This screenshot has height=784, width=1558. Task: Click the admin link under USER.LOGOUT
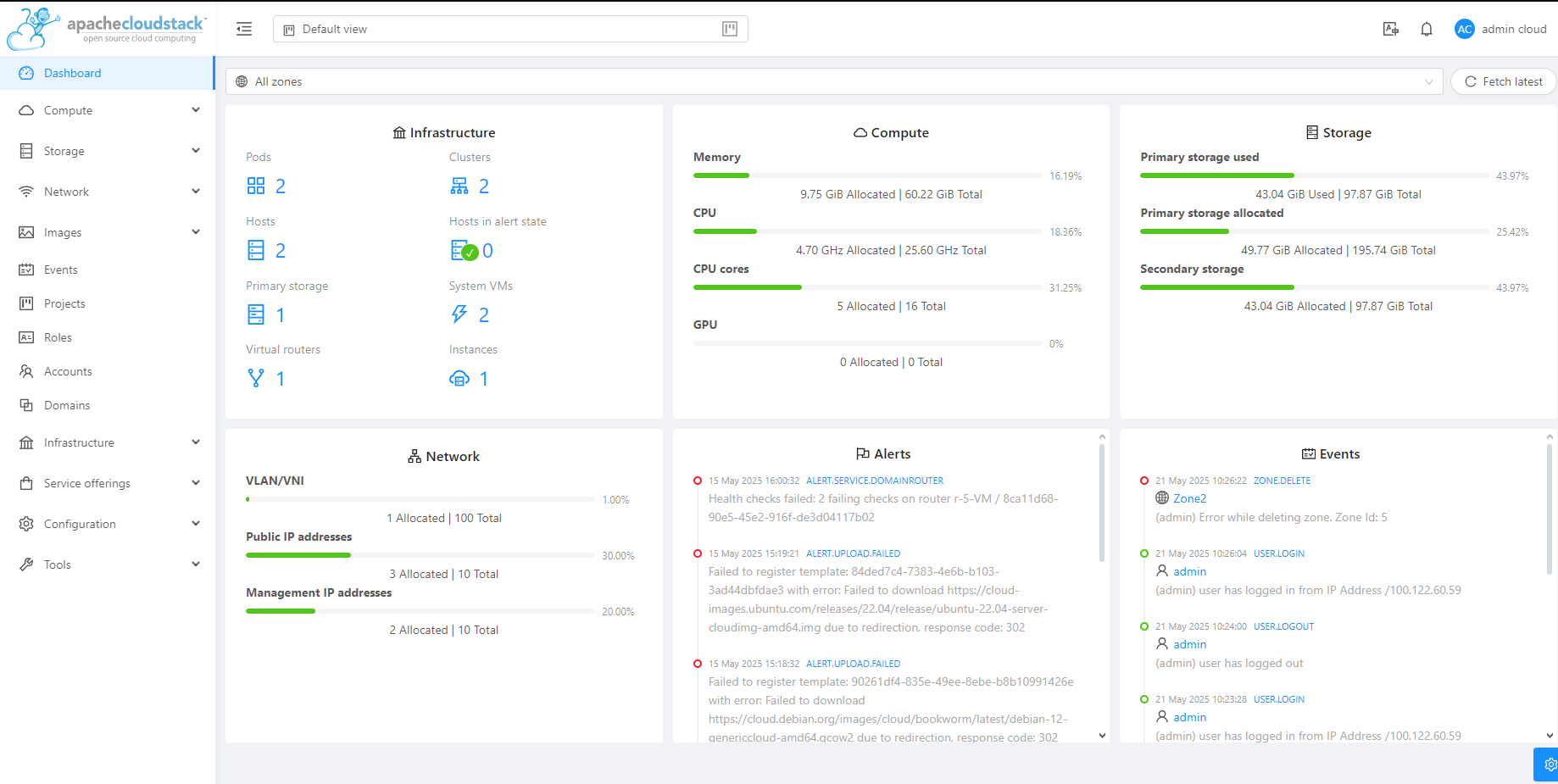click(1189, 644)
